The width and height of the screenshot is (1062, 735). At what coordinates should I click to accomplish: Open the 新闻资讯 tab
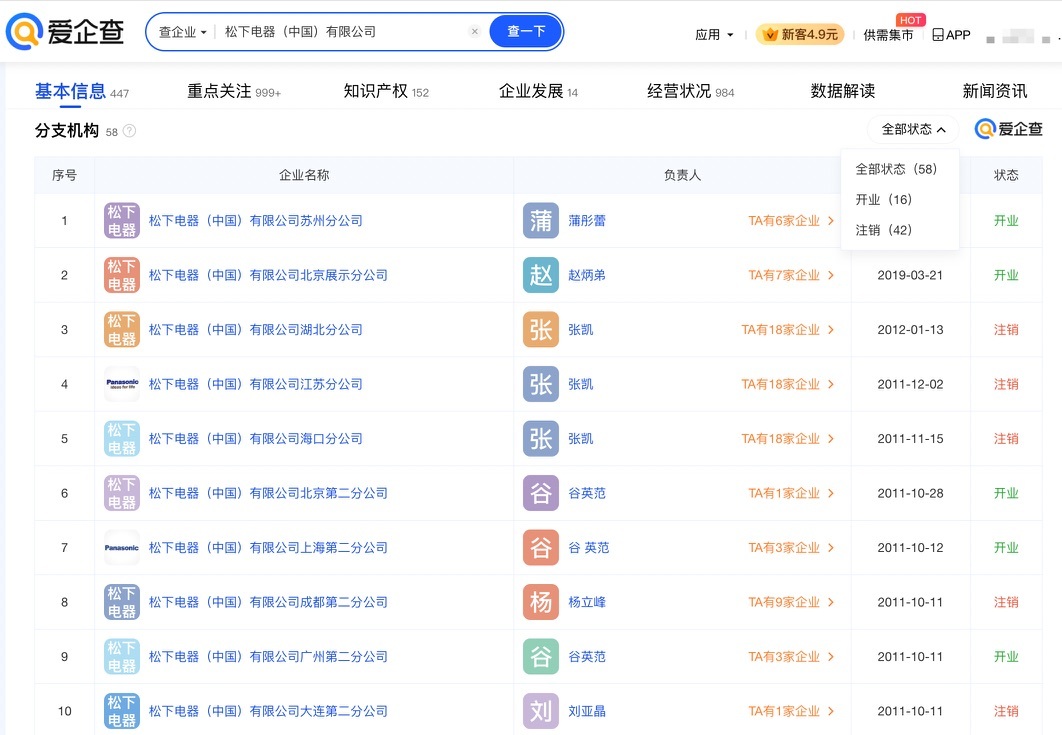(994, 91)
